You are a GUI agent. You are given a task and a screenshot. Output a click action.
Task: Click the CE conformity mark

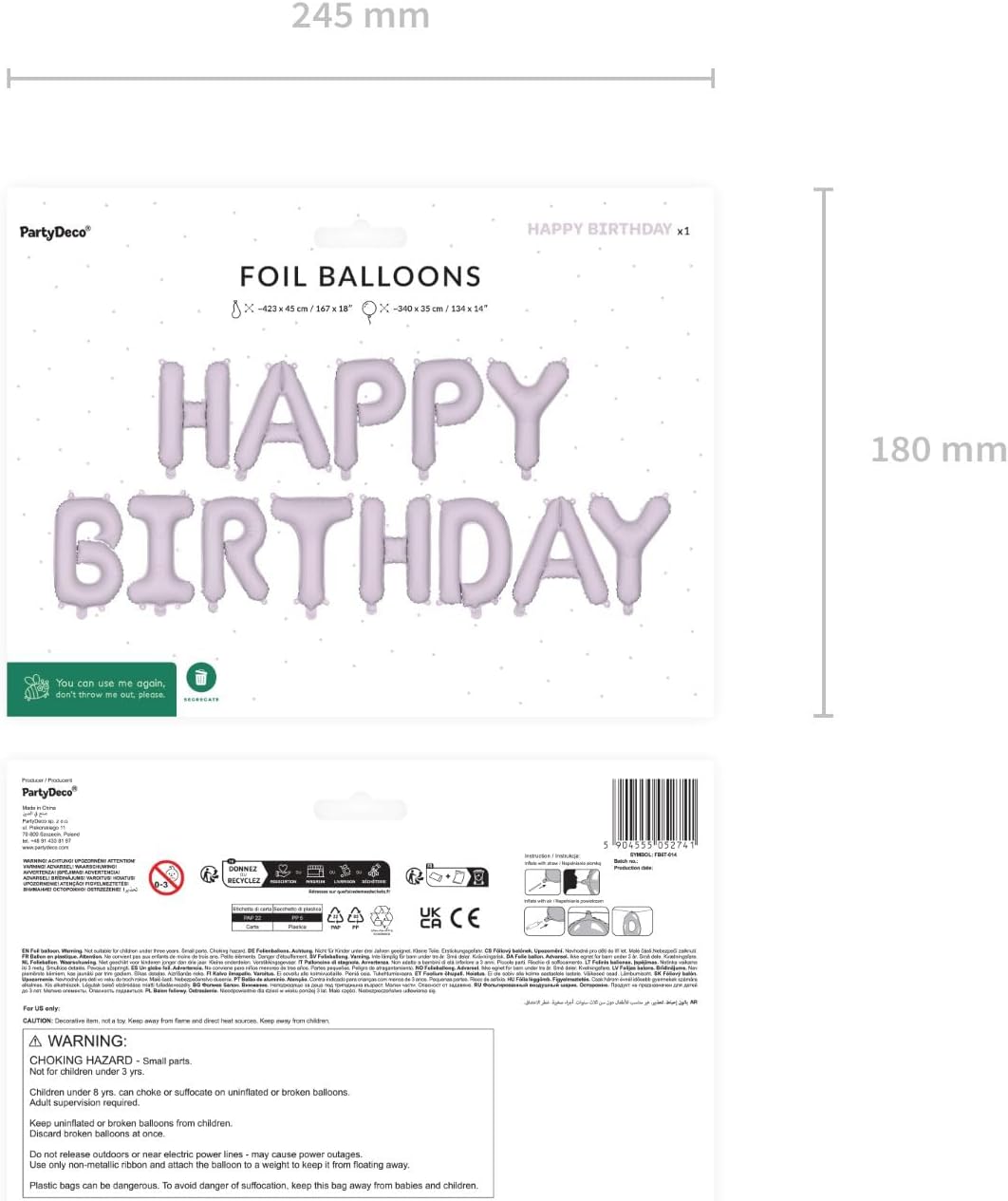[x=465, y=917]
